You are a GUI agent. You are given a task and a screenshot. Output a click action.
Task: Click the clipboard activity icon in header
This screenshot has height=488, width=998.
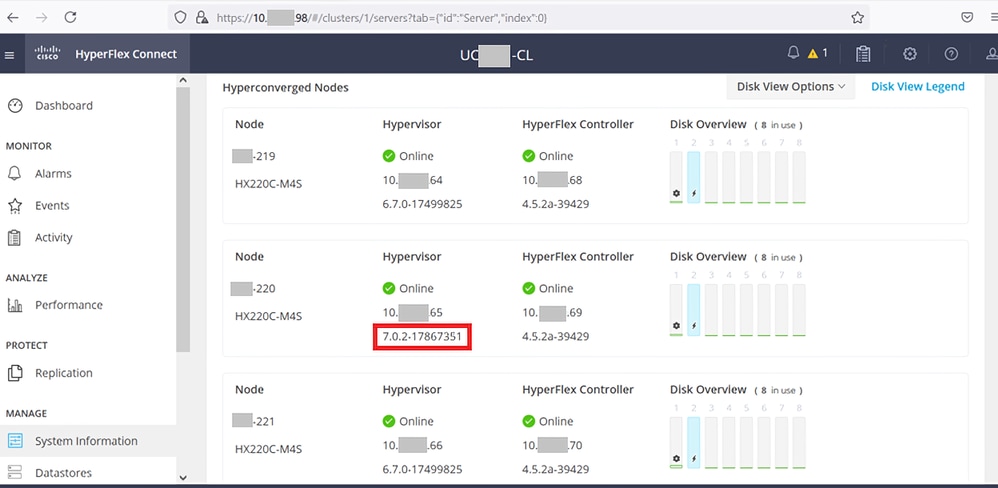pos(864,54)
